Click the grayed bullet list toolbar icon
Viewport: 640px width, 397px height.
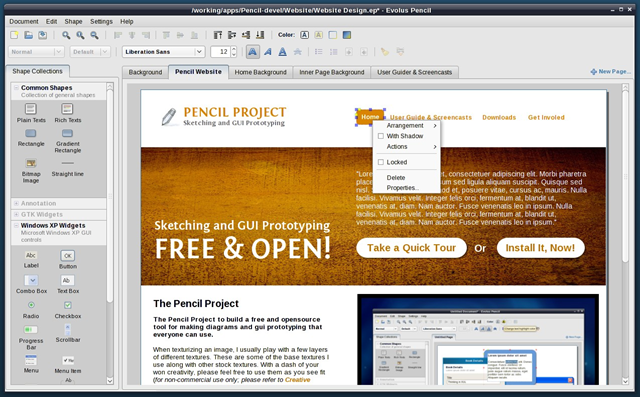pyautogui.click(x=319, y=52)
